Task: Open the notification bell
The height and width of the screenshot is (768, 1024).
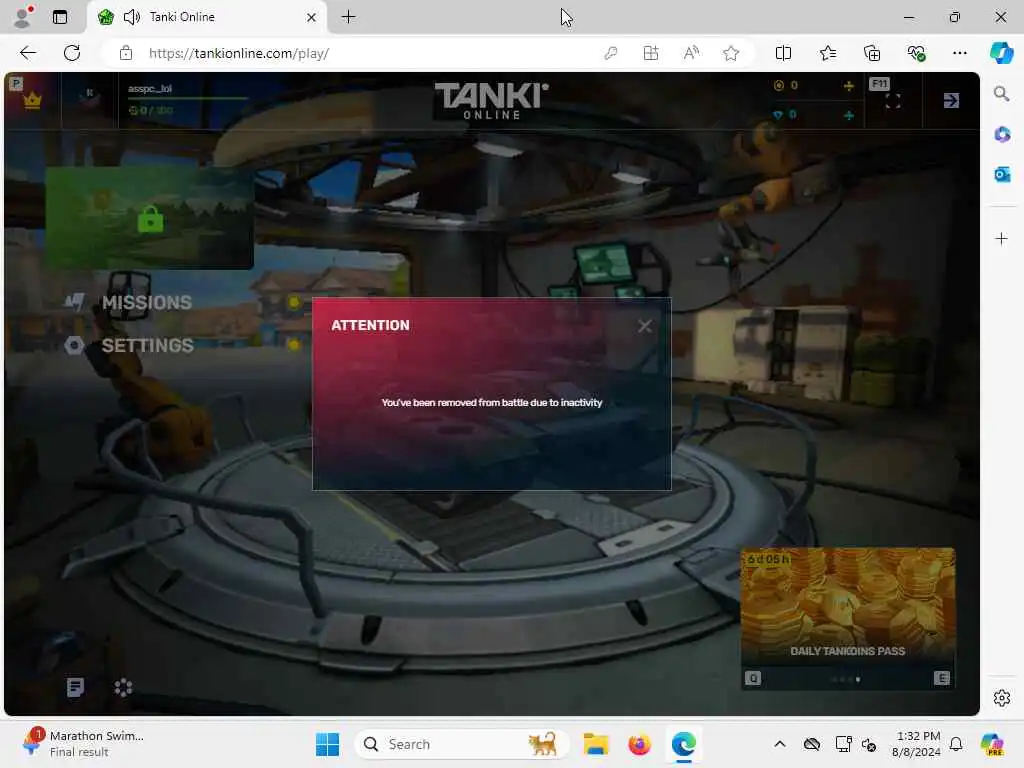Action: 955,744
